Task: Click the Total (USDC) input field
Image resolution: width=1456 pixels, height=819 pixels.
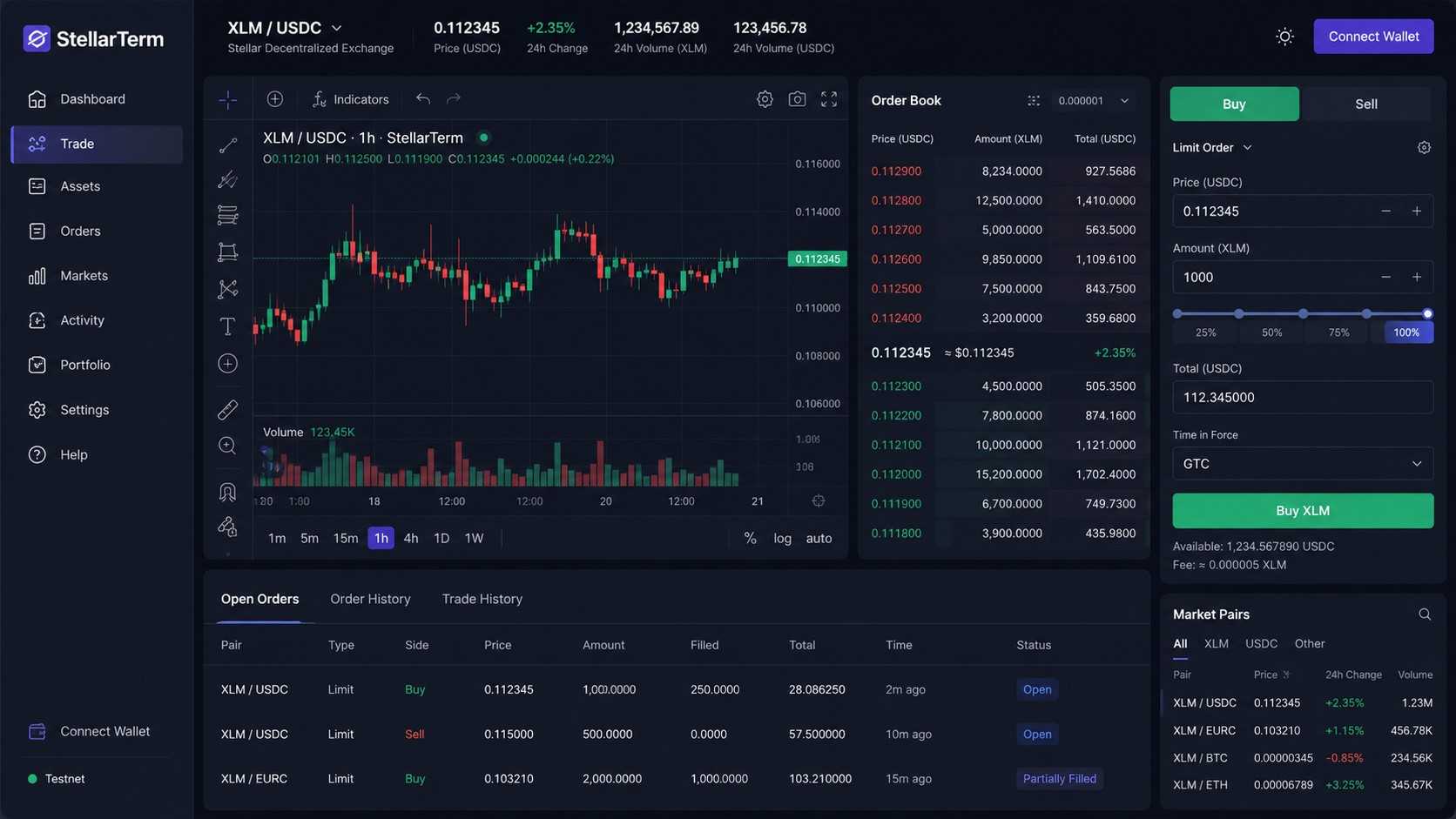Action: coord(1303,398)
